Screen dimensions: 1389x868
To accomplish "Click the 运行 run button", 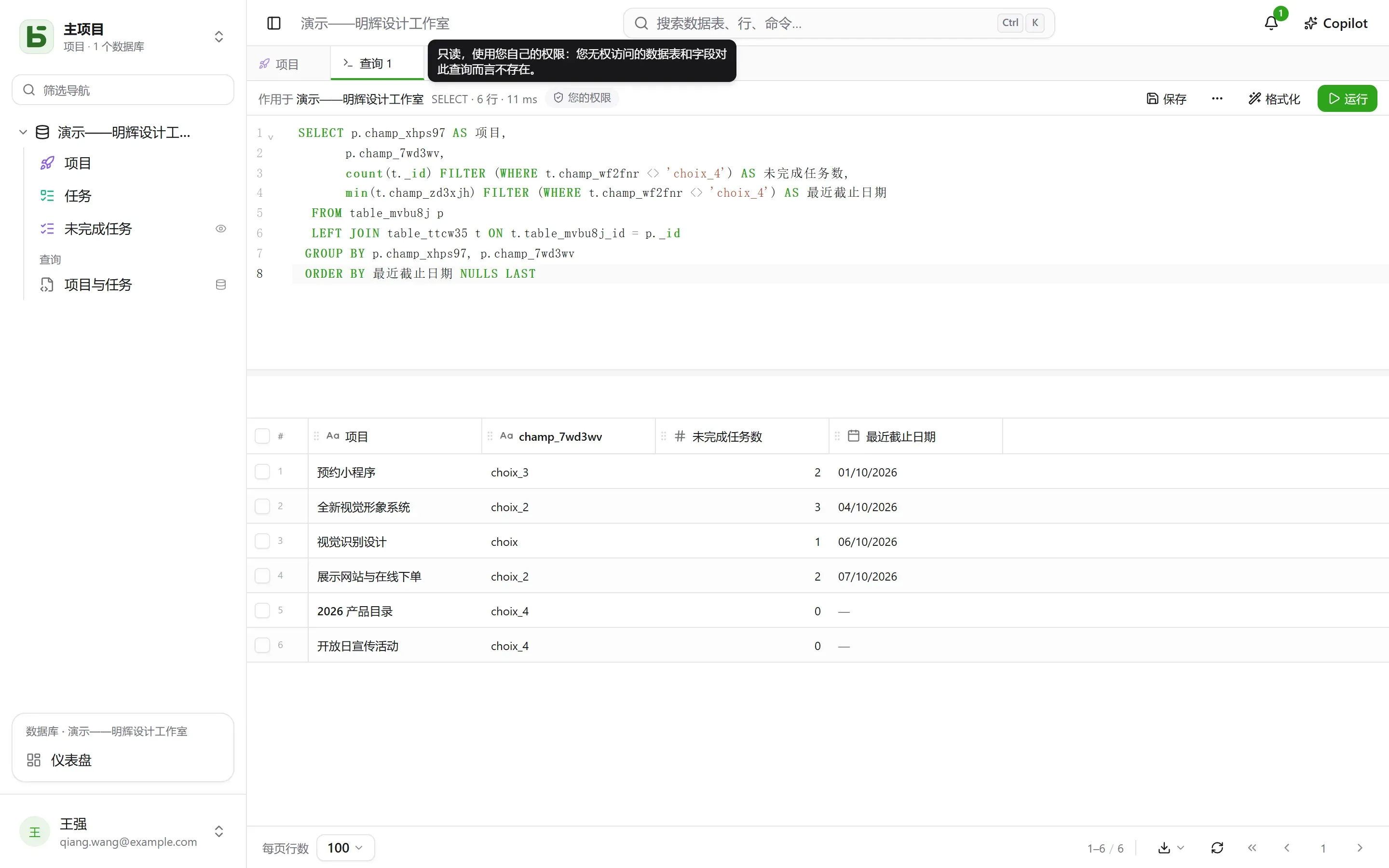I will point(1347,99).
